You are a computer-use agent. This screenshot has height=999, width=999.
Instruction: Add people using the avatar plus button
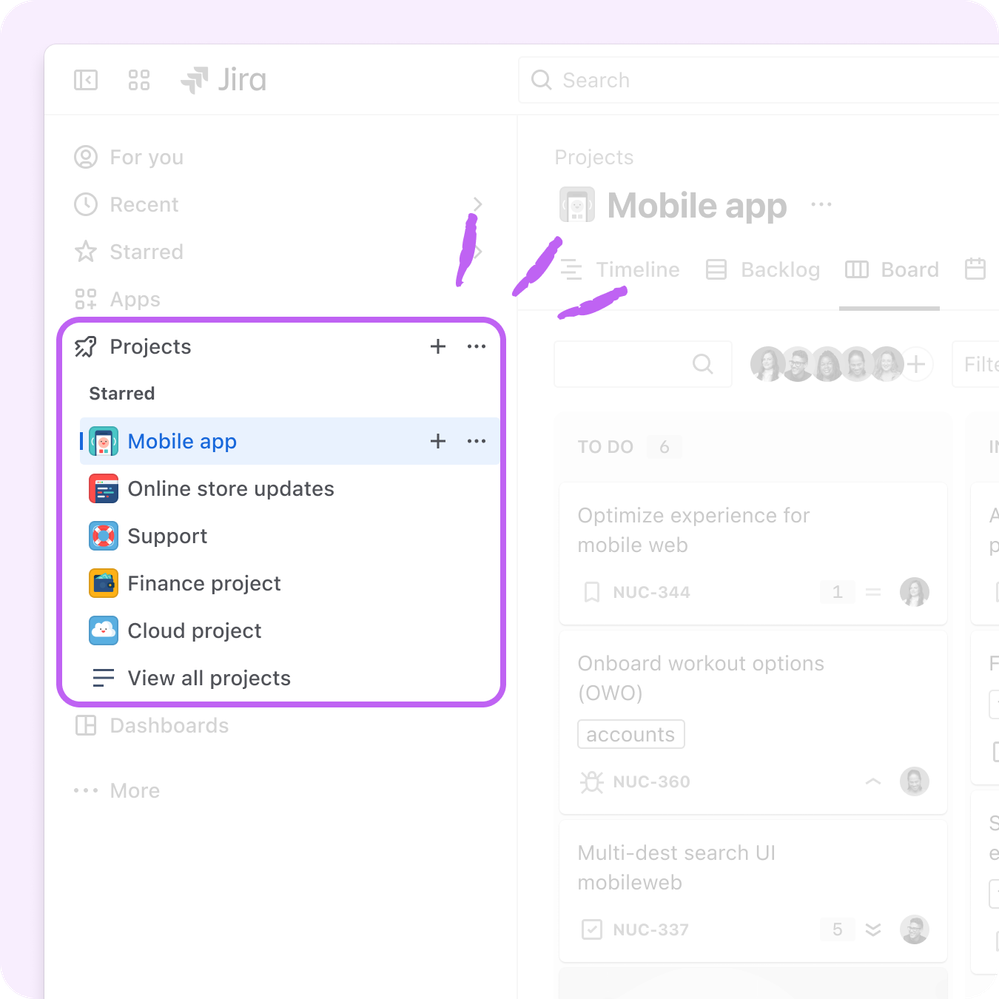tap(916, 364)
